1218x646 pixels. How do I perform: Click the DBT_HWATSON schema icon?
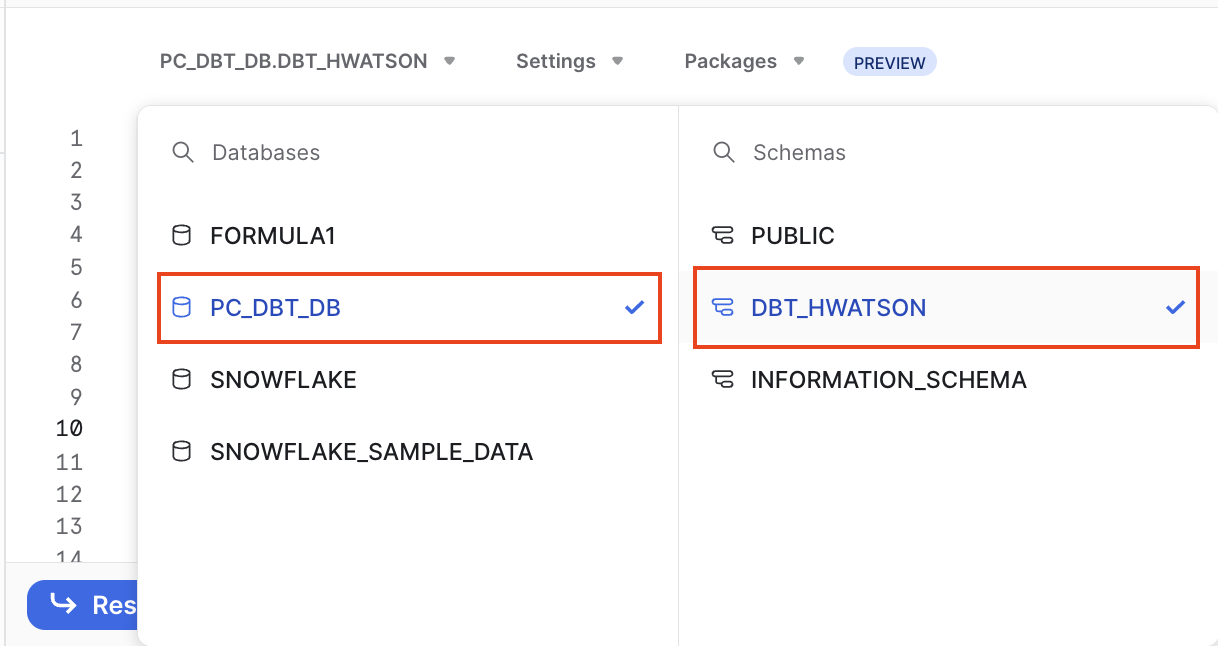click(x=723, y=308)
